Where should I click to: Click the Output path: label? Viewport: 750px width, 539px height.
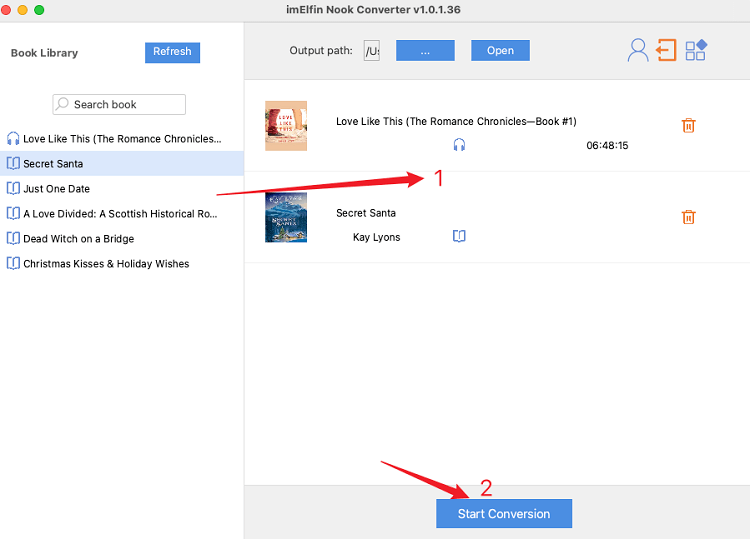click(321, 51)
